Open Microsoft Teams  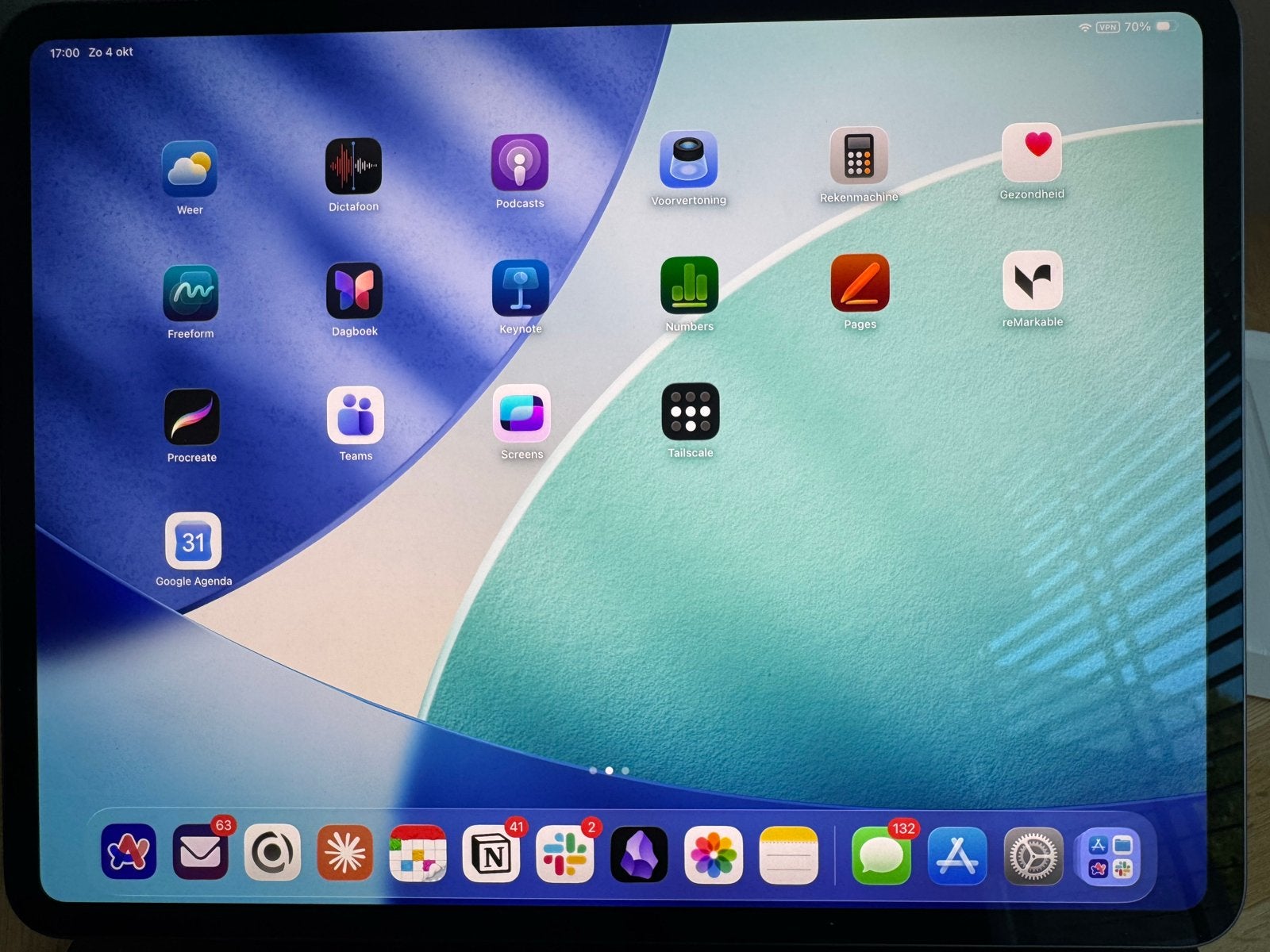click(x=356, y=415)
